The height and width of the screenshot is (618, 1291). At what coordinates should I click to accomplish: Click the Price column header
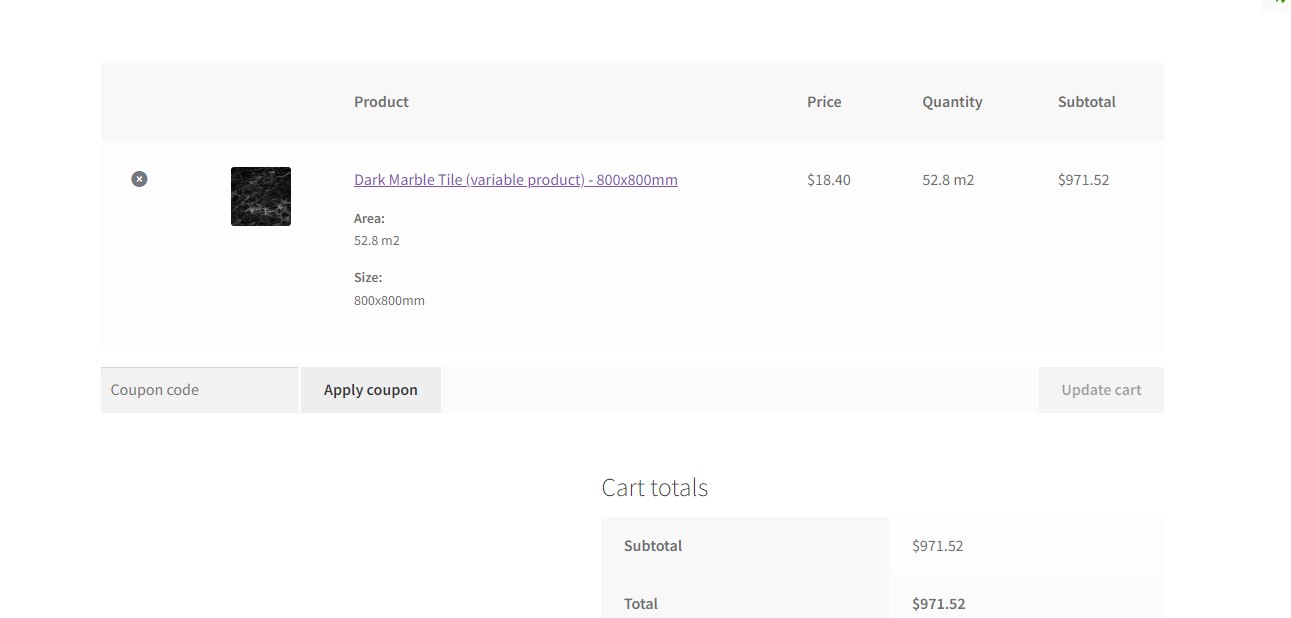[824, 101]
